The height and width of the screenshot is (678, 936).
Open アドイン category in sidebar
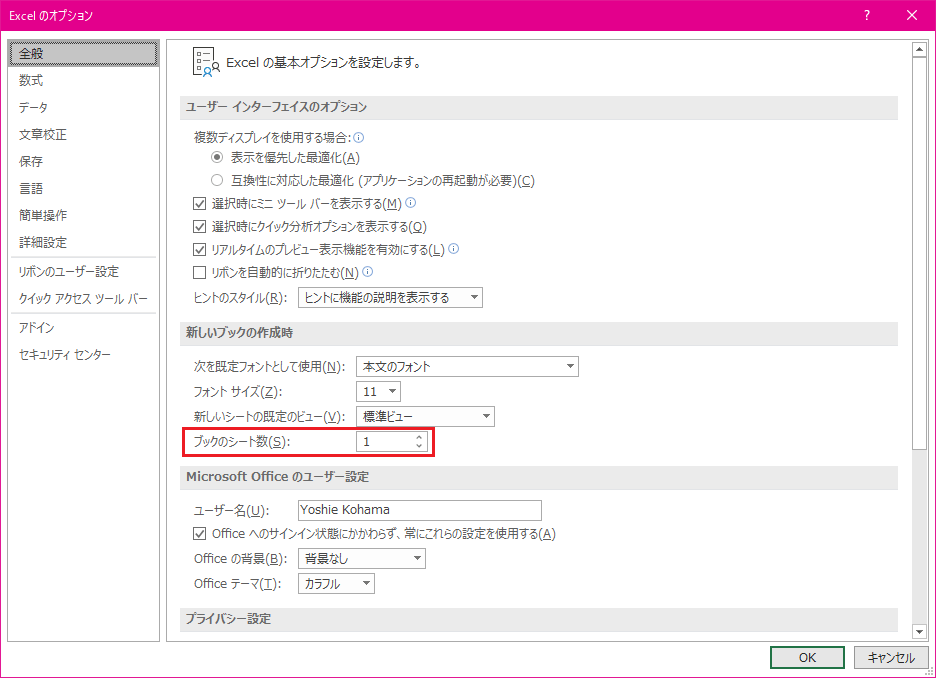(x=84, y=328)
